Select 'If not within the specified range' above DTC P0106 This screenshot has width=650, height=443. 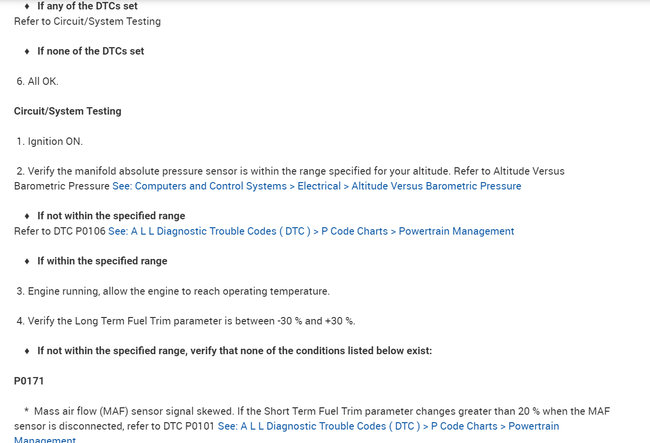pos(111,216)
